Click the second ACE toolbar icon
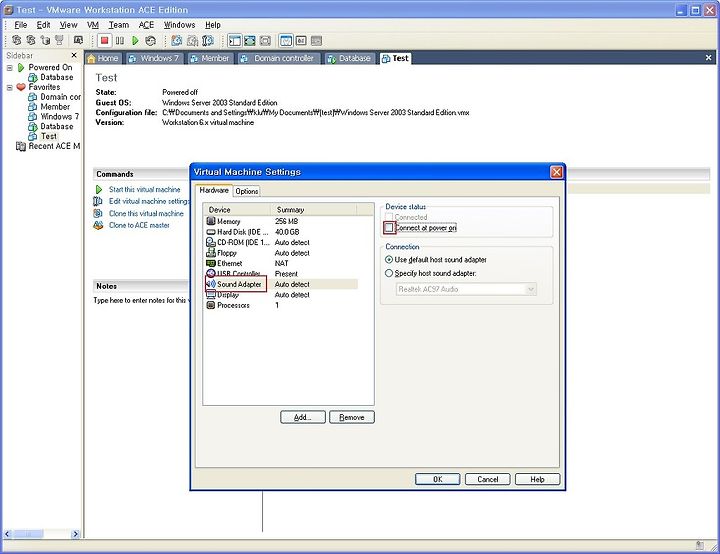This screenshot has height=554, width=720. pos(31,40)
